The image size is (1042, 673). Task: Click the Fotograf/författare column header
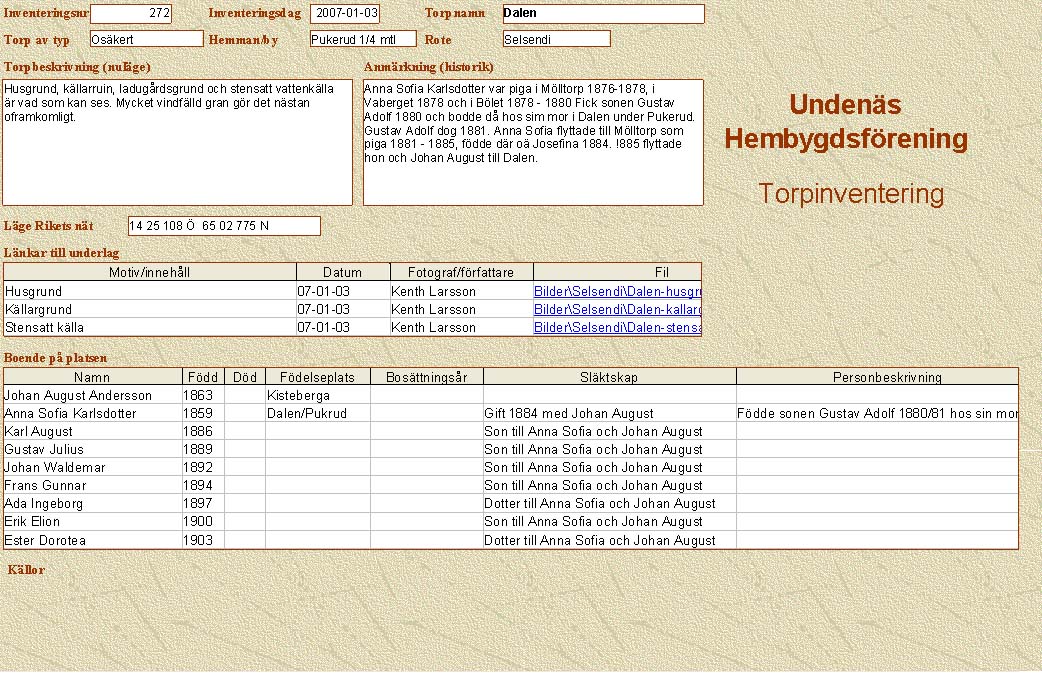461,272
